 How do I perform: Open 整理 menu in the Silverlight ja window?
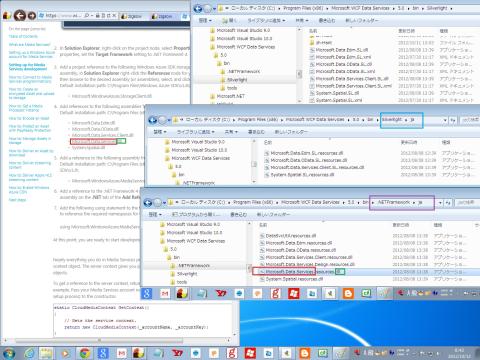click(x=159, y=132)
